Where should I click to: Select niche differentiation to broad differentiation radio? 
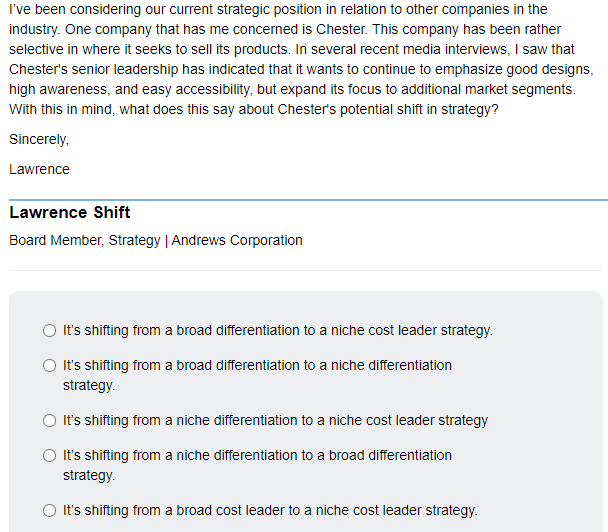(50, 456)
